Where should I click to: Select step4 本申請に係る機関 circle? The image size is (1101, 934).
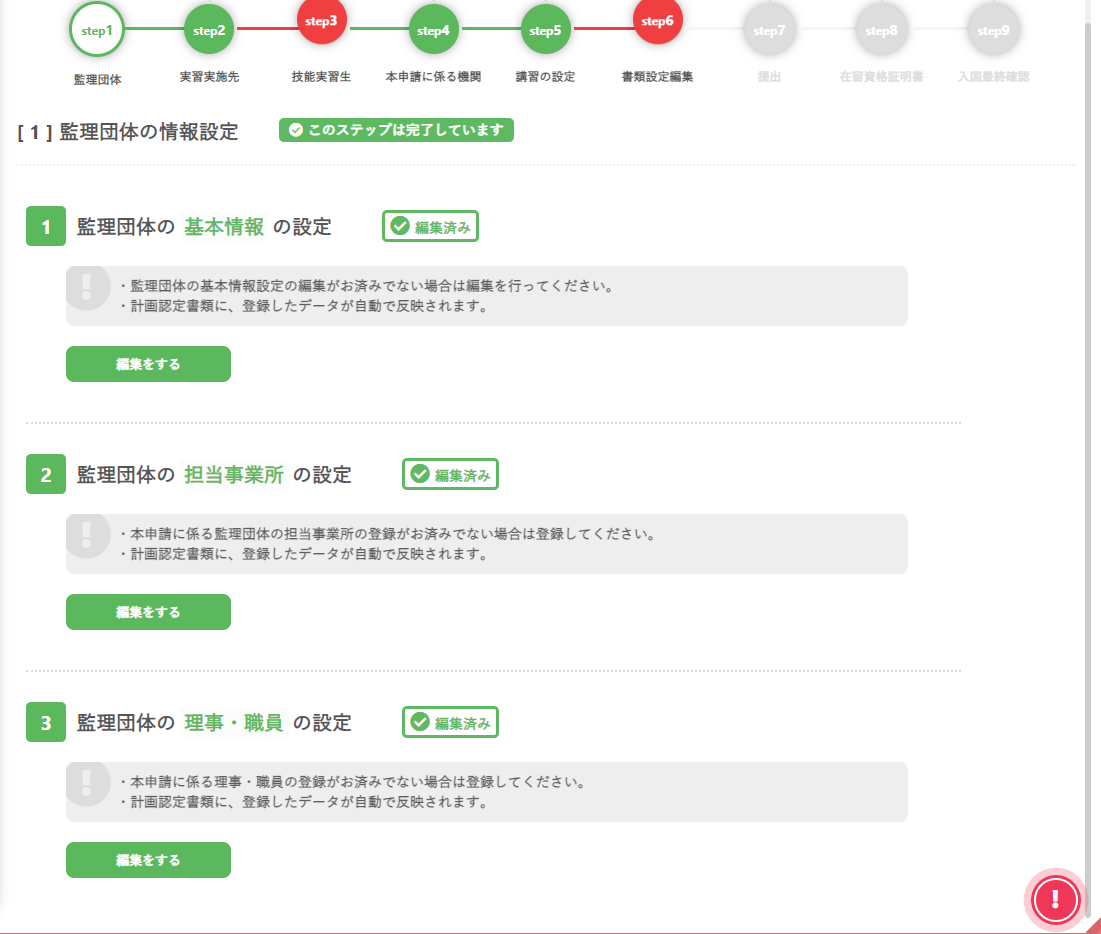pyautogui.click(x=433, y=31)
